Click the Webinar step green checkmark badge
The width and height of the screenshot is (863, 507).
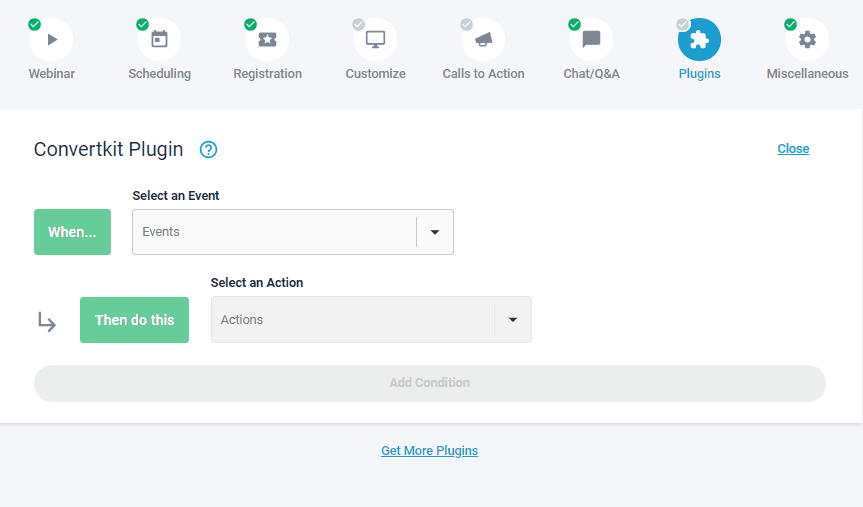pyautogui.click(x=35, y=24)
